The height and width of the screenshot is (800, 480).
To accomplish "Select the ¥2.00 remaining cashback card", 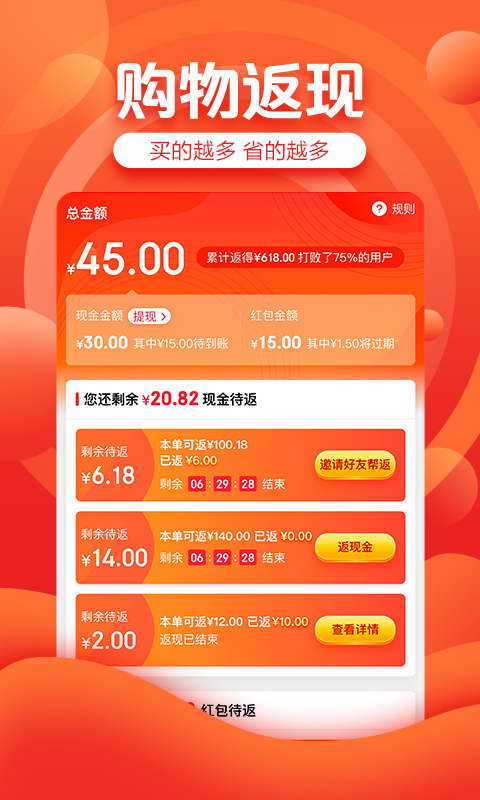I will pyautogui.click(x=240, y=630).
